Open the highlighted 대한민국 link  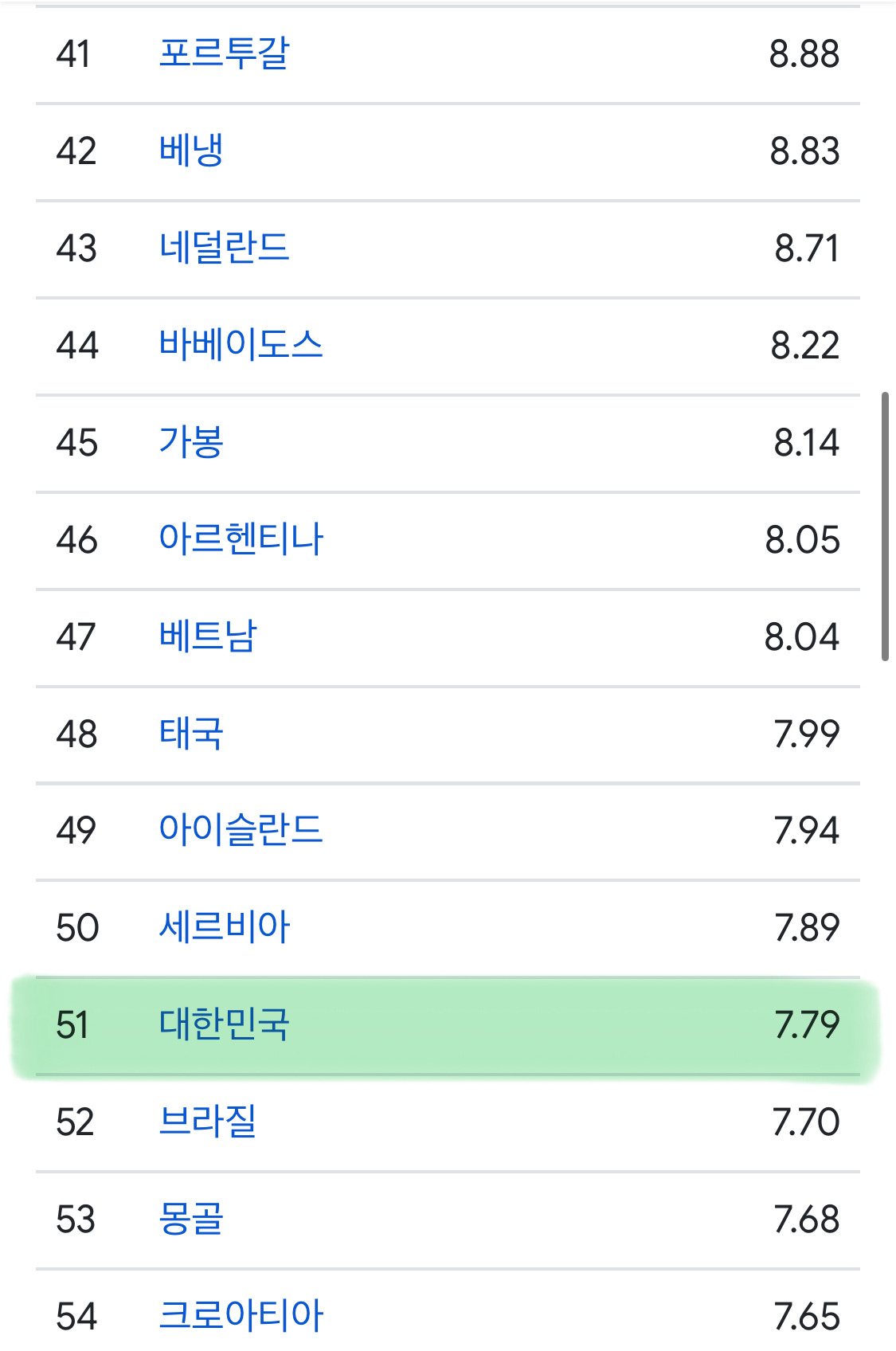tap(224, 1024)
